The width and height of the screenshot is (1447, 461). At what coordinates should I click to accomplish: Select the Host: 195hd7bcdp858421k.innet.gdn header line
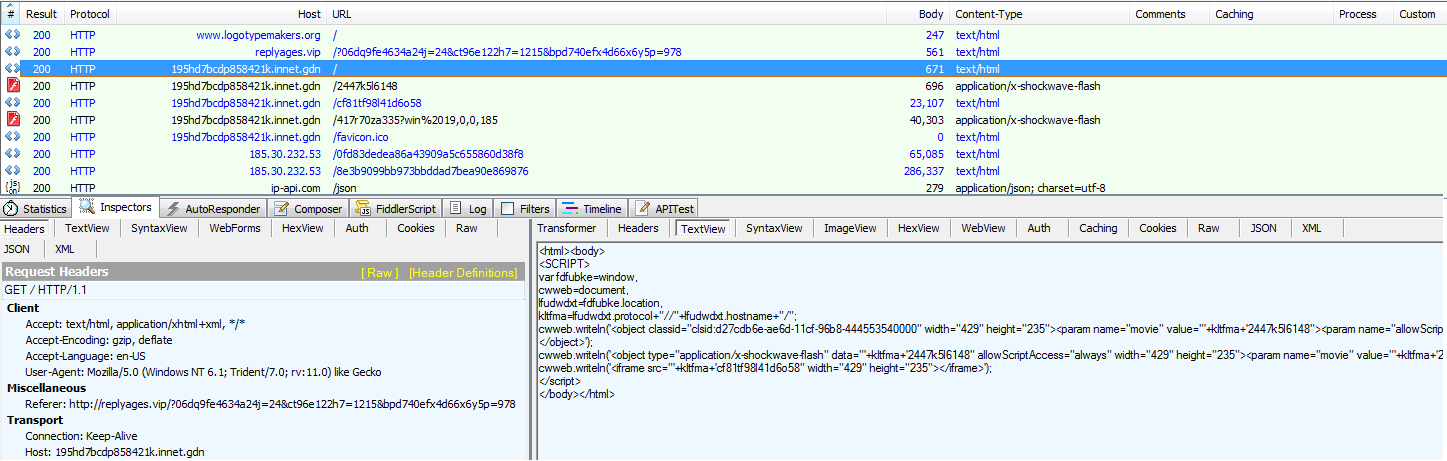pyautogui.click(x=115, y=452)
